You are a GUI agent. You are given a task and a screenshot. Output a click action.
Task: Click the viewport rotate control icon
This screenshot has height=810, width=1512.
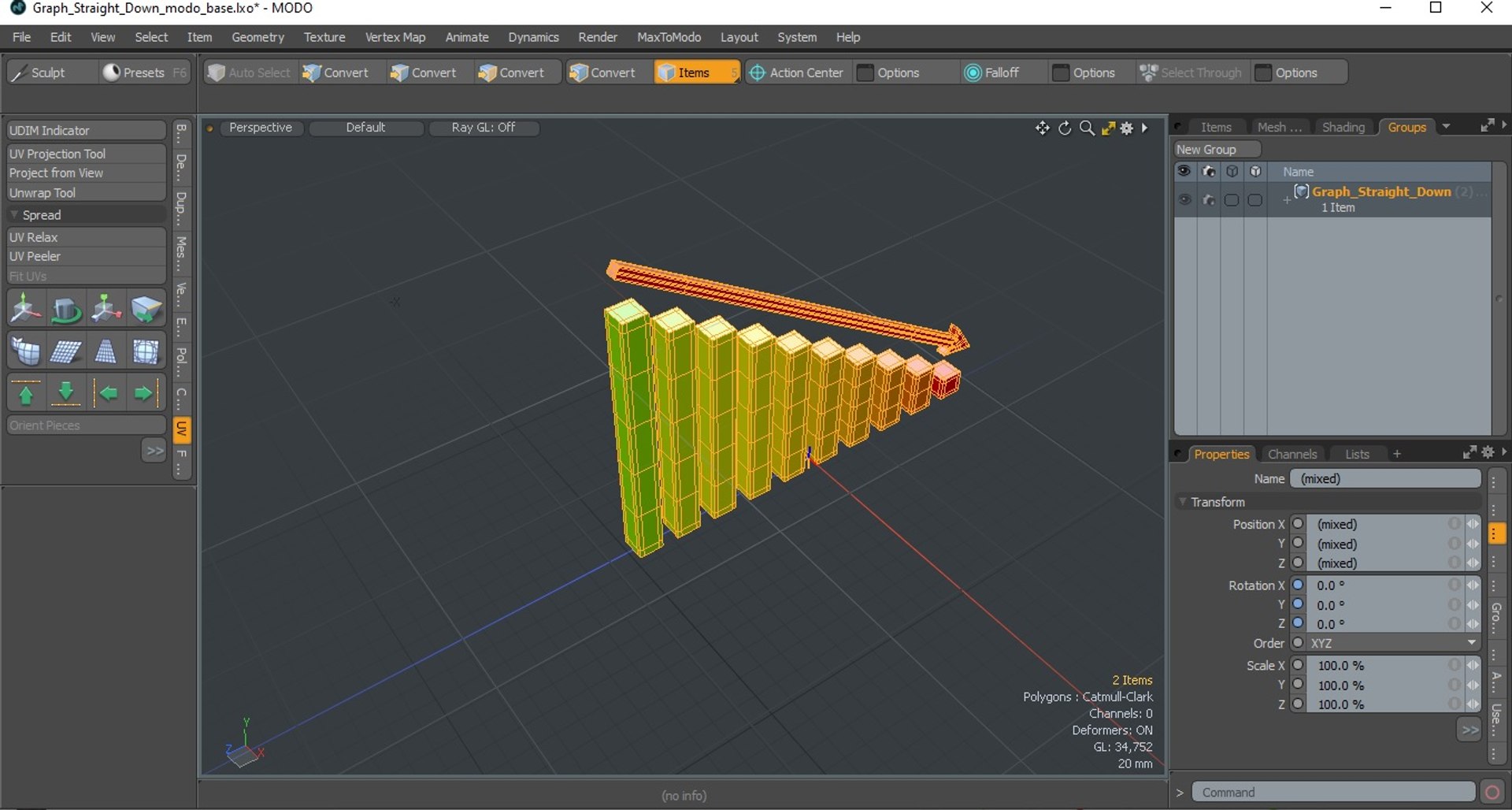click(1065, 128)
